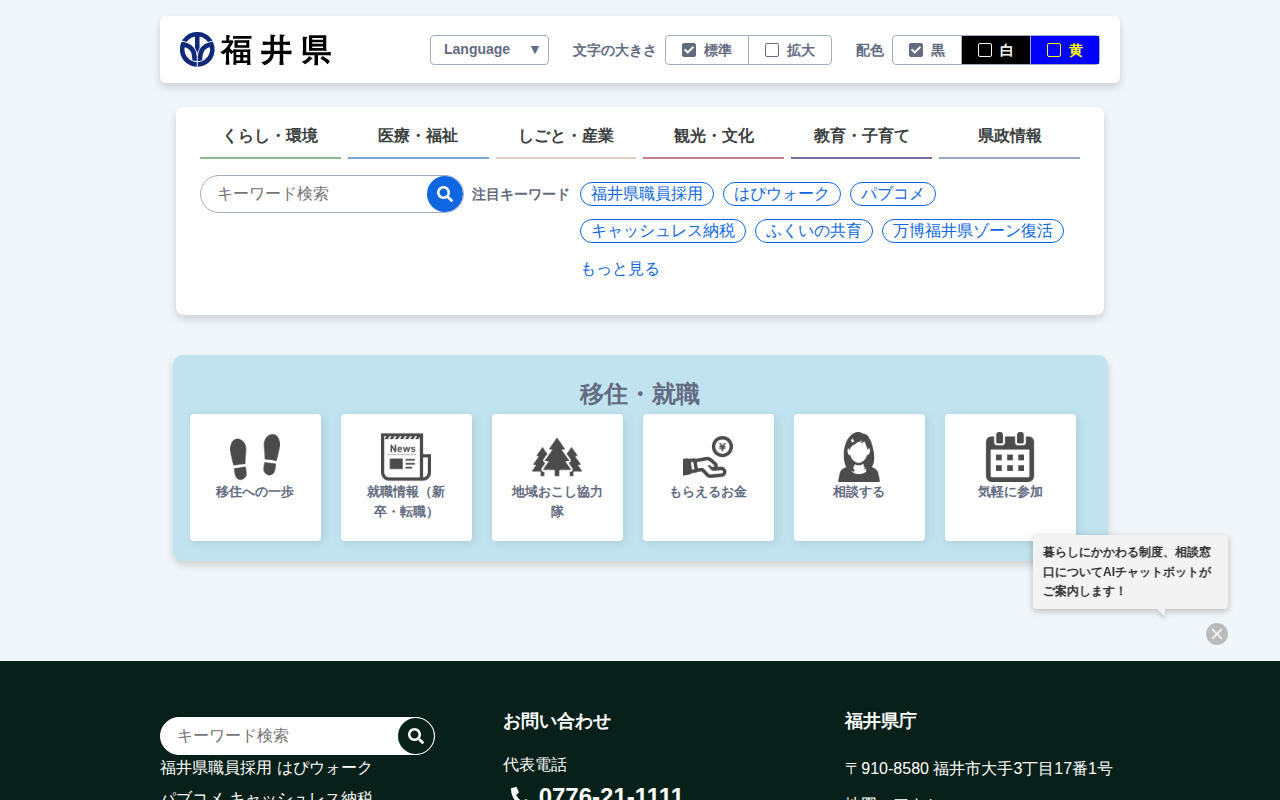
Task: Click the hand with yen coin icon
Action: coord(708,457)
